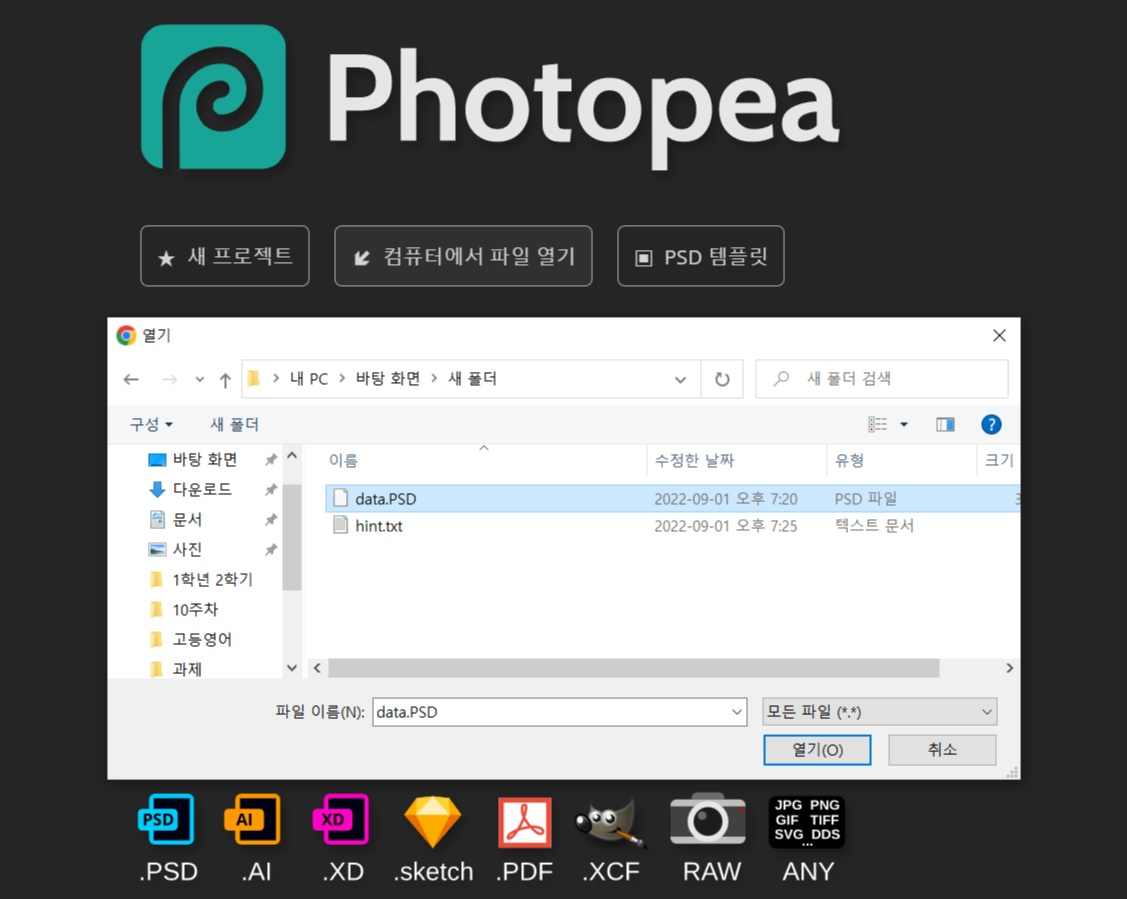Viewport: 1127px width, 899px height.
Task: Click the horizontal scrollbar in file list
Action: point(633,668)
